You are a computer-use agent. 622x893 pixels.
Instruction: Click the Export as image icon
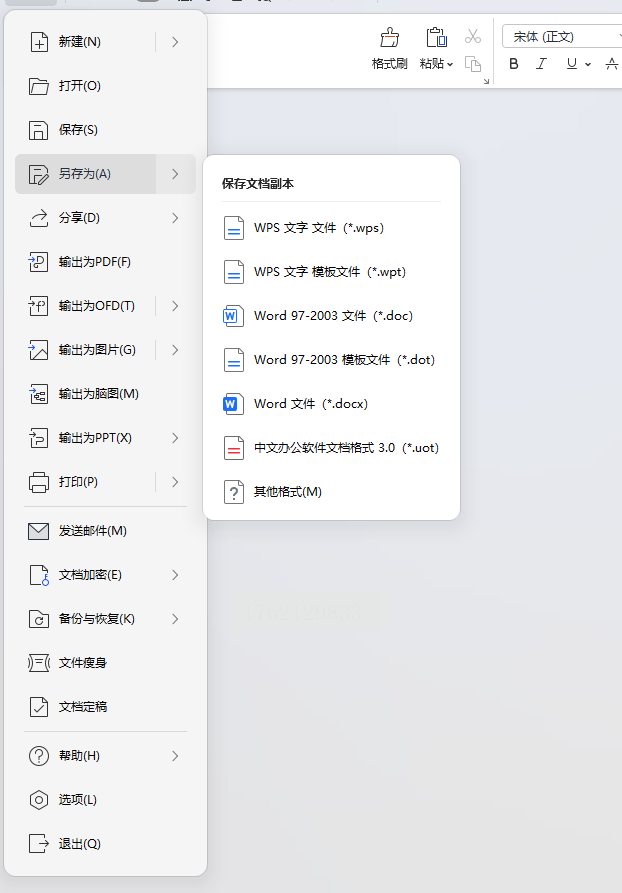39,350
